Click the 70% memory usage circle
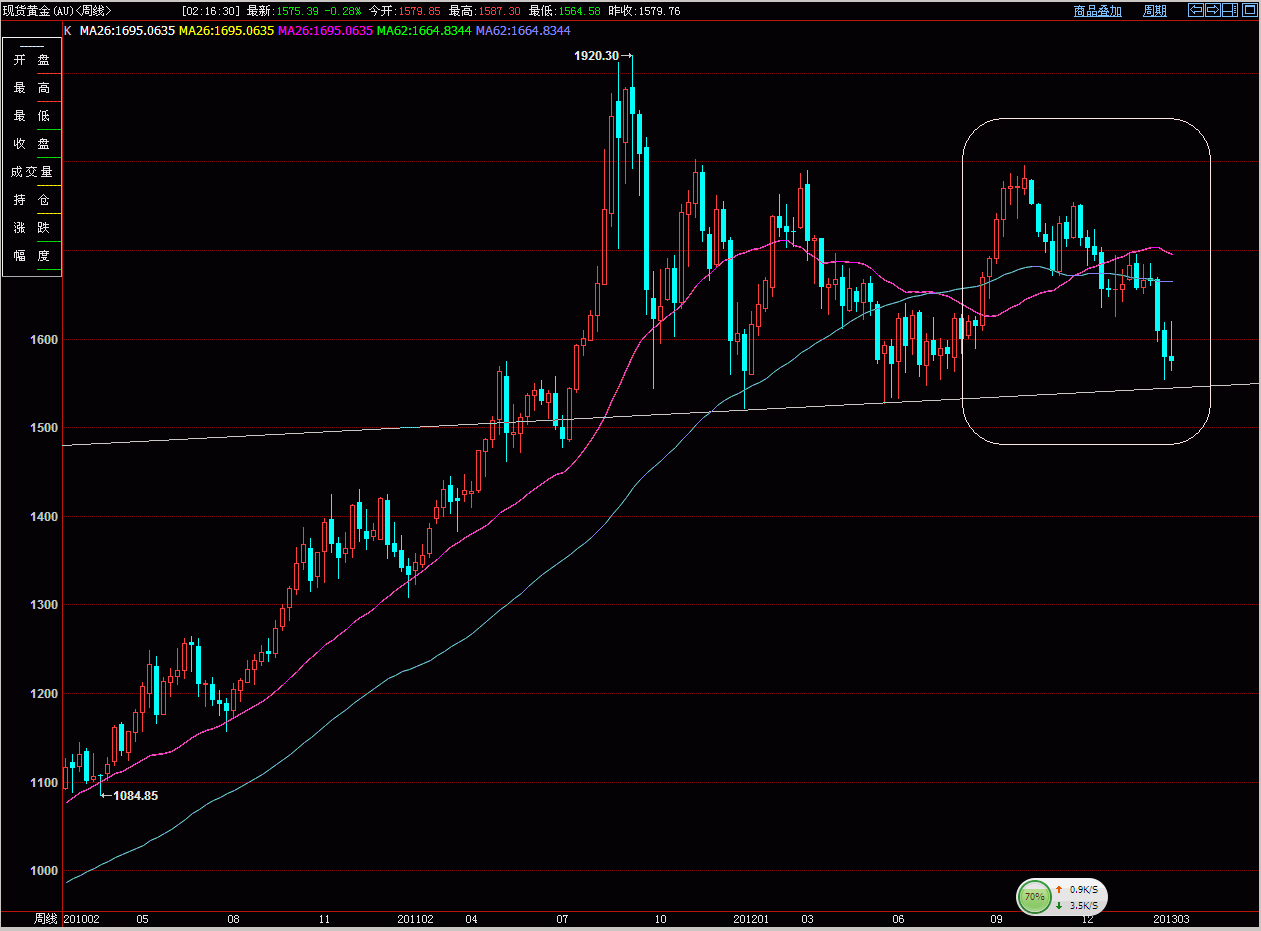Viewport: 1261px width, 931px height. pyautogui.click(x=1034, y=897)
